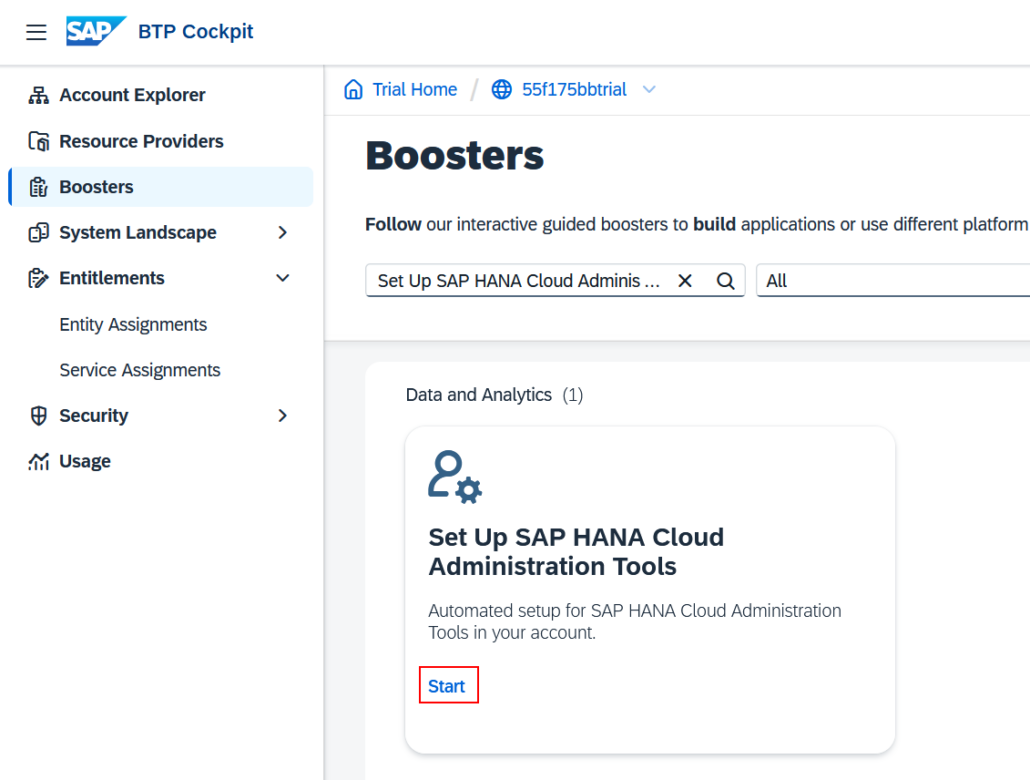This screenshot has width=1030, height=780.
Task: Click the Trial Home breadcrumb link
Action: [414, 89]
